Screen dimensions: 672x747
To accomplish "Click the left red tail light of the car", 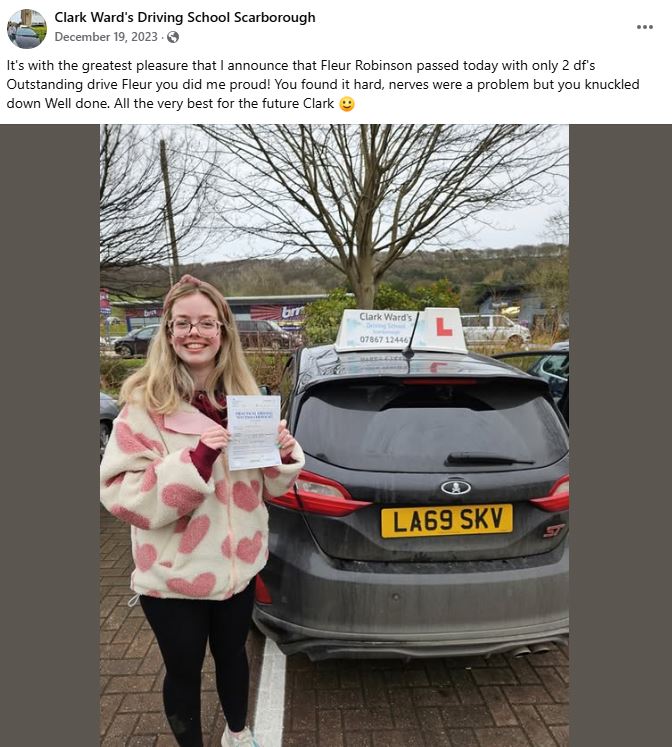I will click(x=316, y=494).
